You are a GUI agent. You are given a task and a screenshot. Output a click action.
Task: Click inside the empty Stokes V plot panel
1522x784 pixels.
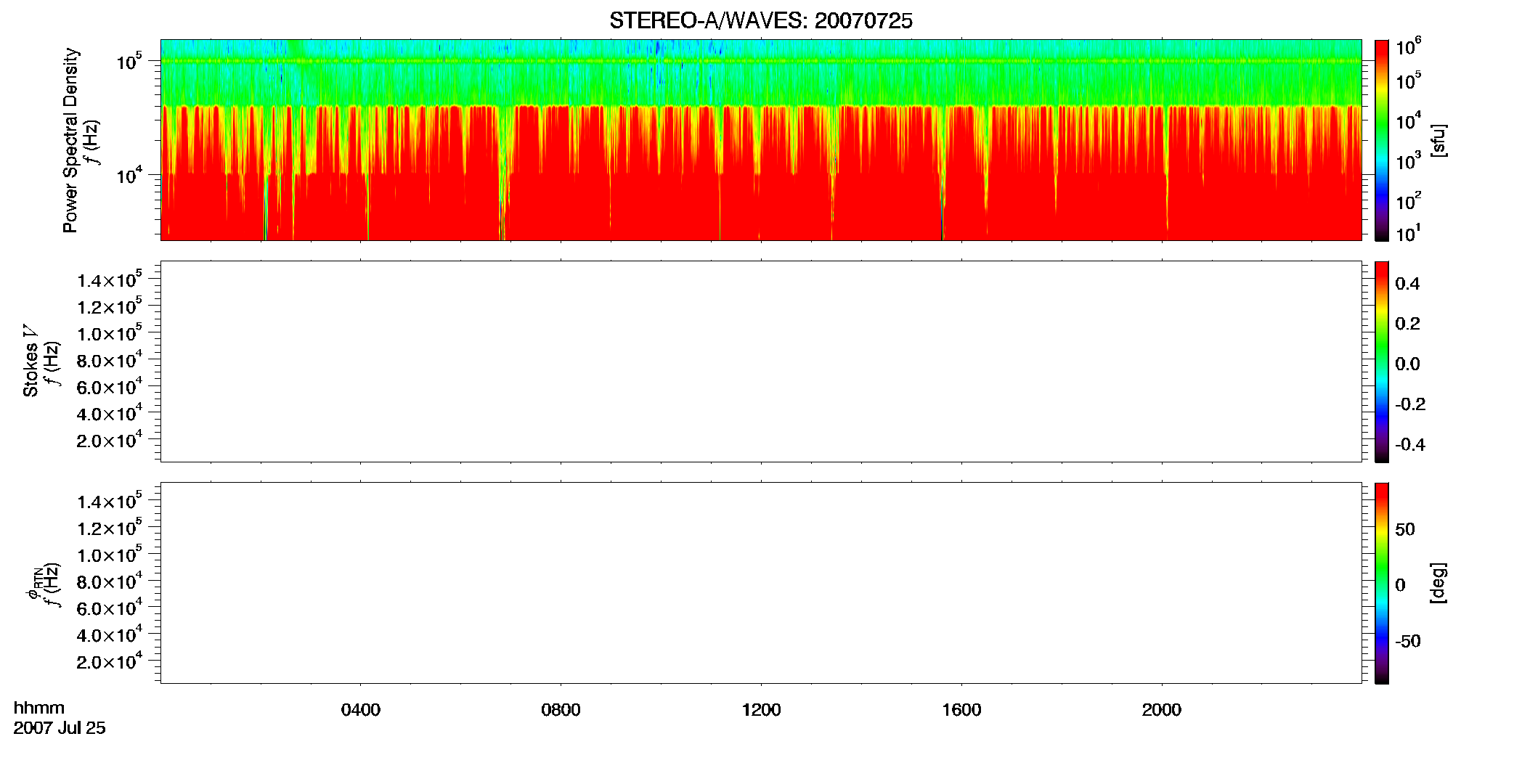coord(761,362)
